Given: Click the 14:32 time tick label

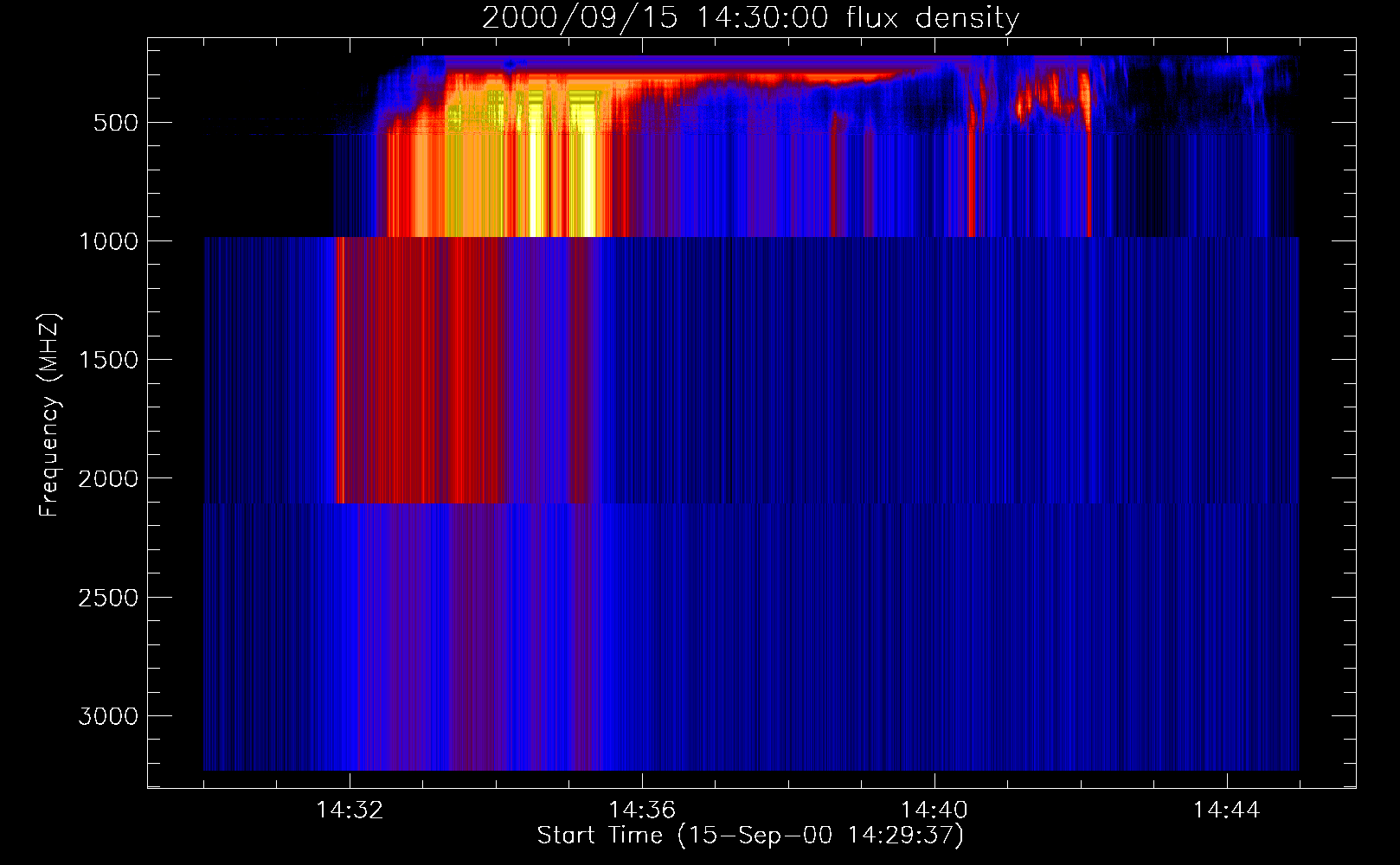Looking at the screenshot, I should pyautogui.click(x=350, y=811).
